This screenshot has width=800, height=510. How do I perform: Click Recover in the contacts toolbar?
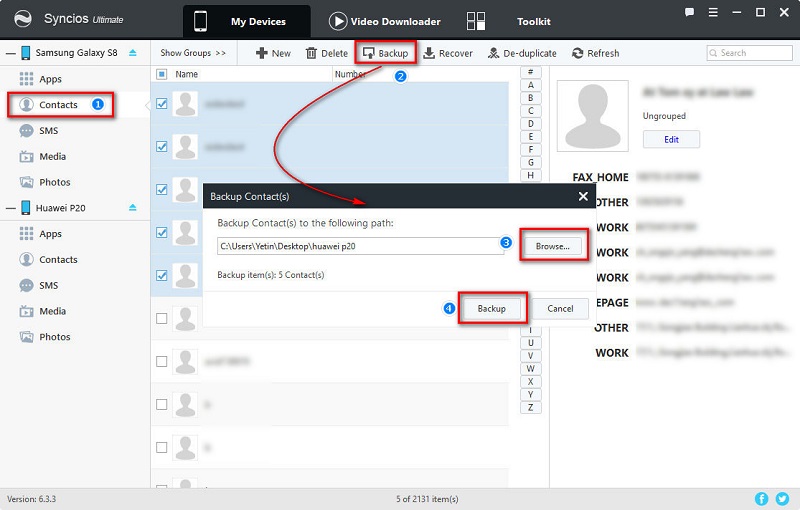pyautogui.click(x=448, y=53)
